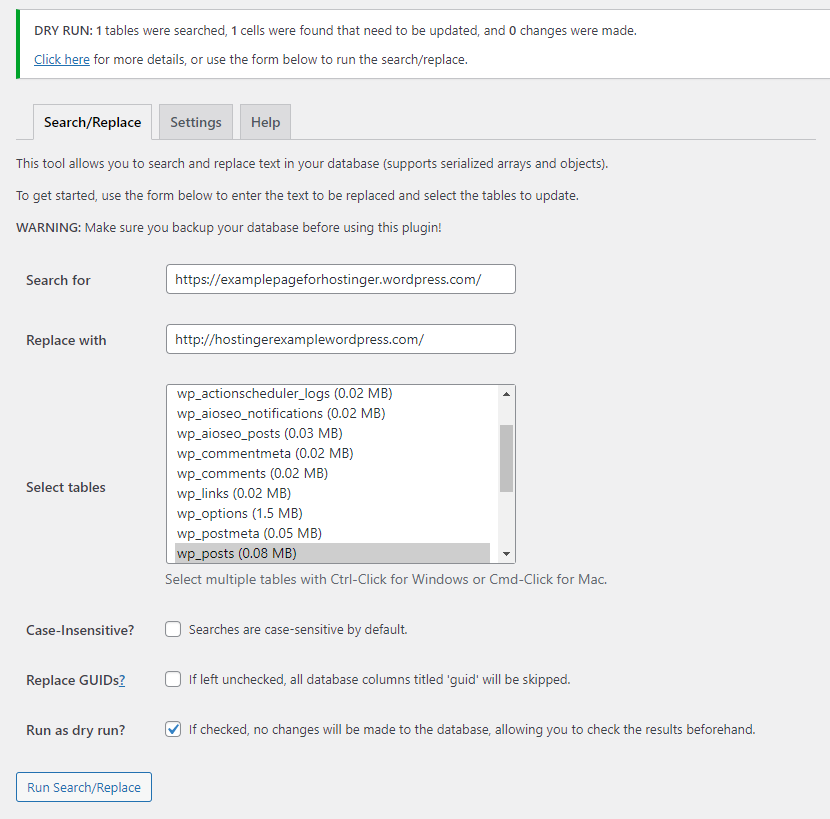Image resolution: width=830 pixels, height=819 pixels.
Task: Click the Search for input field
Action: pyautogui.click(x=340, y=279)
